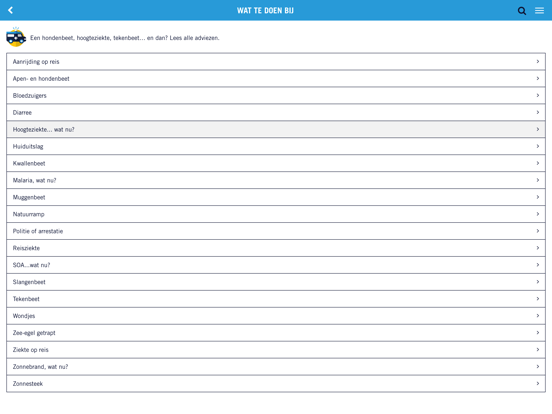The width and height of the screenshot is (552, 414).
Task: Click the intro text about hondenbeet and hoogteziekte
Action: pyautogui.click(x=125, y=38)
